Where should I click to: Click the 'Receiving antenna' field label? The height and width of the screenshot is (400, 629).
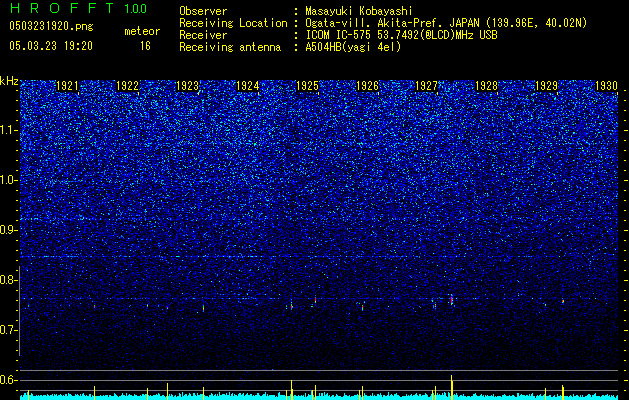230,47
